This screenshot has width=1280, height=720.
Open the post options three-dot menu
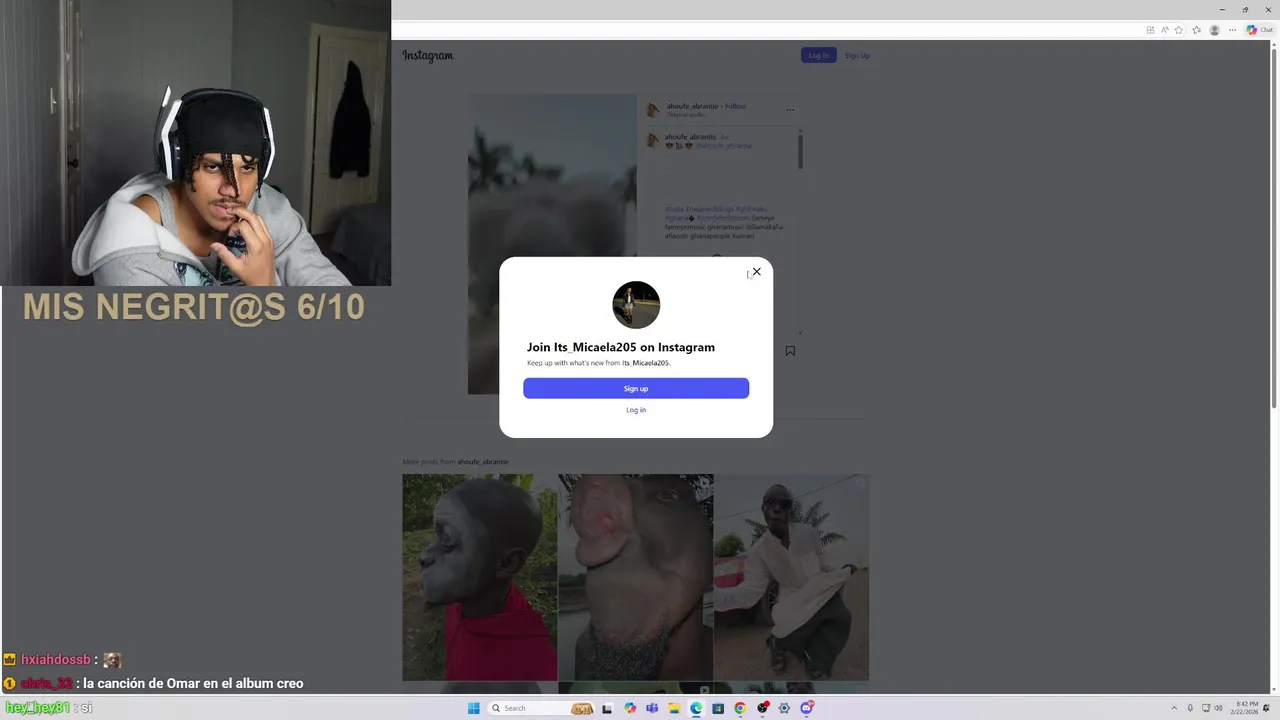click(x=790, y=110)
